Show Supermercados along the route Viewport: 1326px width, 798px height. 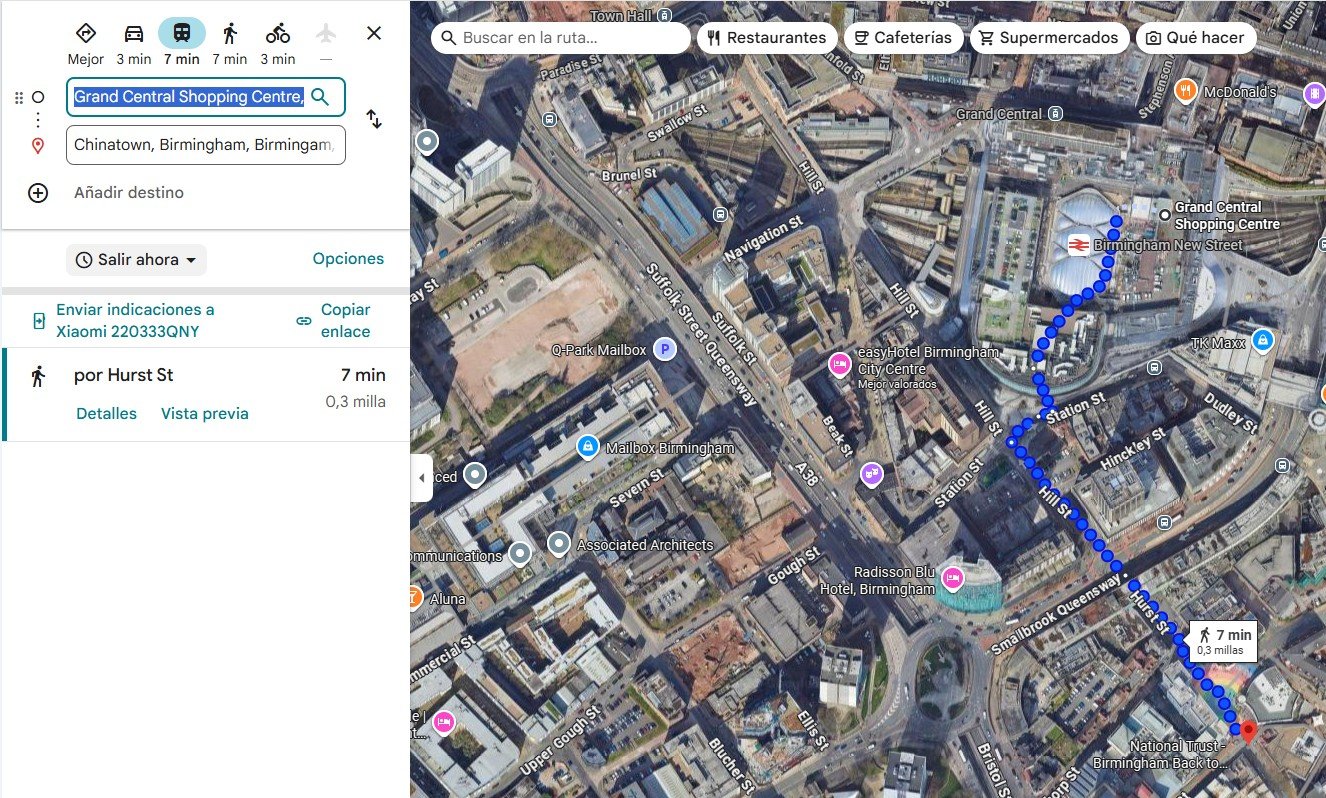click(1049, 38)
